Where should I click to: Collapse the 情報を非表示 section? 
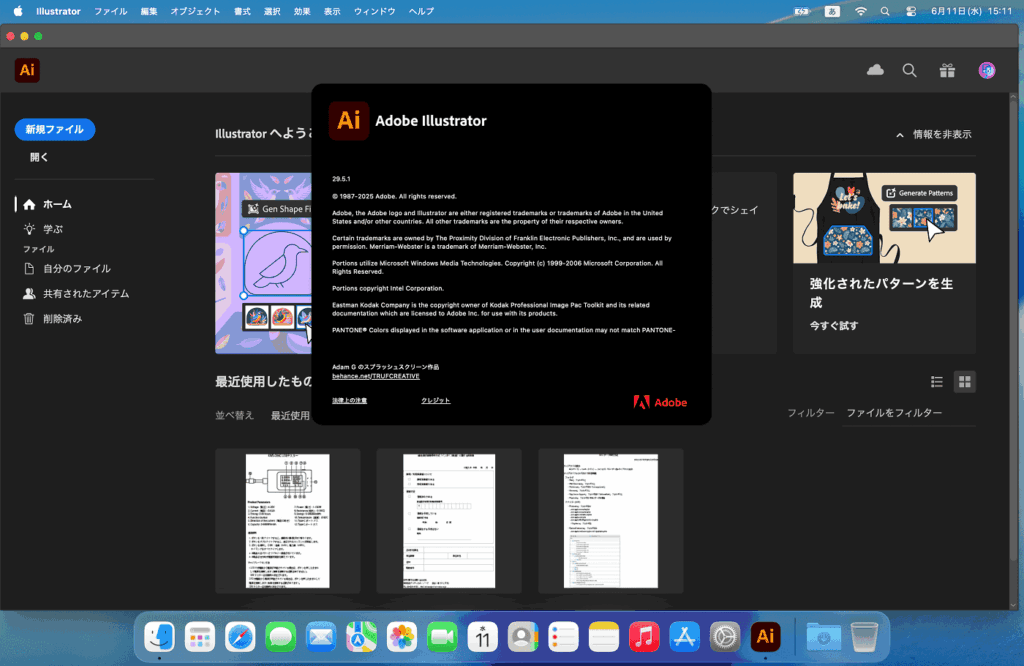pos(934,135)
